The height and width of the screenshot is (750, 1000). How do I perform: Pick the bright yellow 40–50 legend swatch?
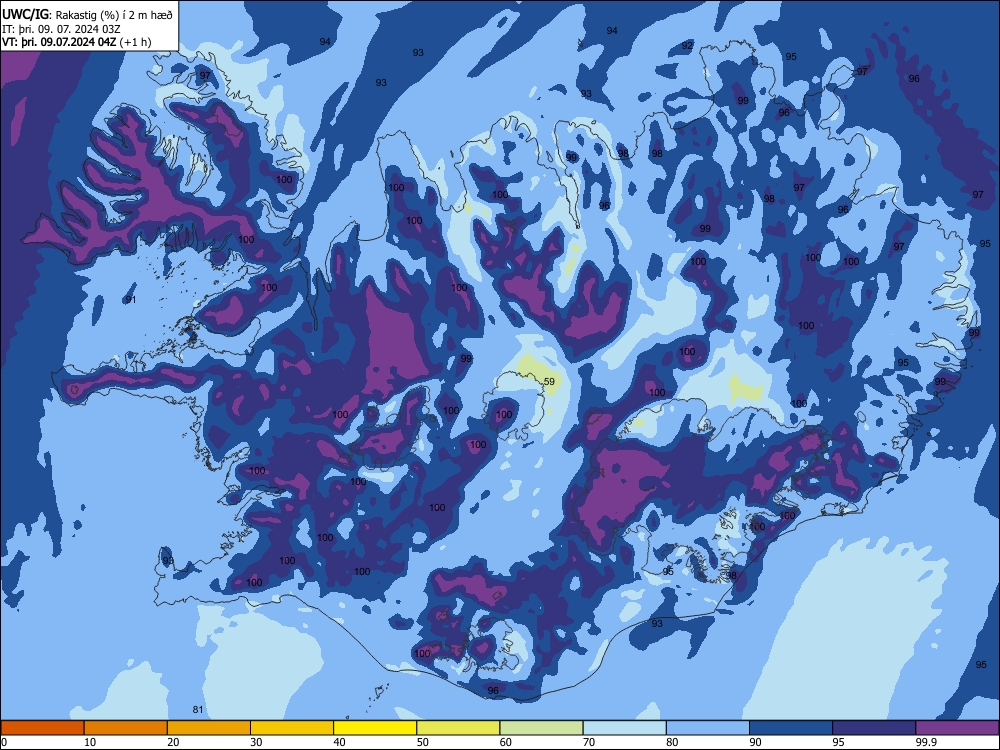[x=375, y=728]
